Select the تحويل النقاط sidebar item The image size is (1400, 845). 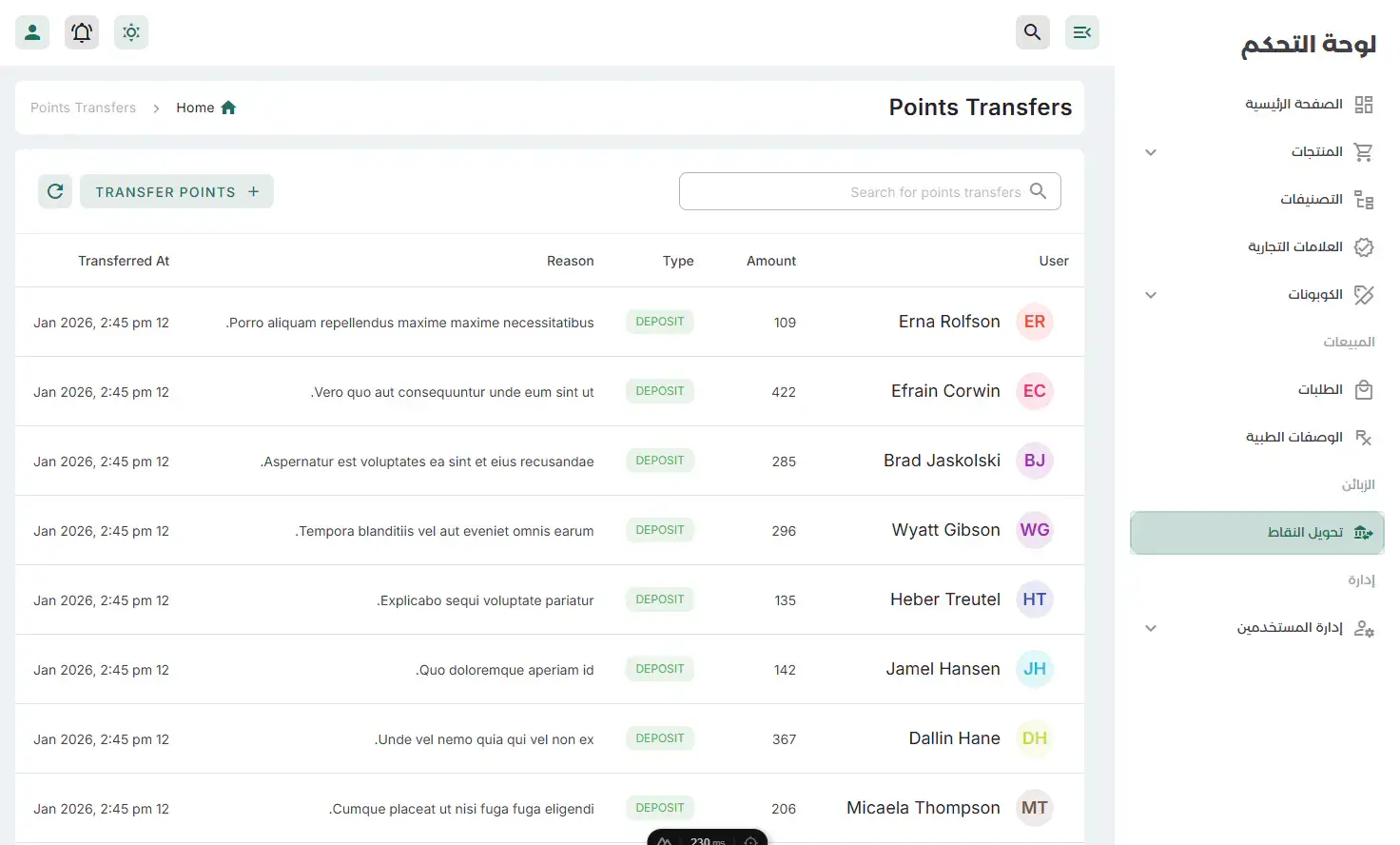pos(1257,533)
